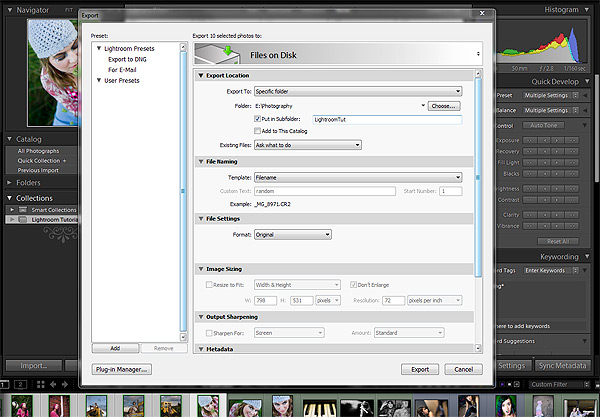Viewport: 600px width, 417px height.
Task: Open the Plug-in Manager
Action: (122, 370)
